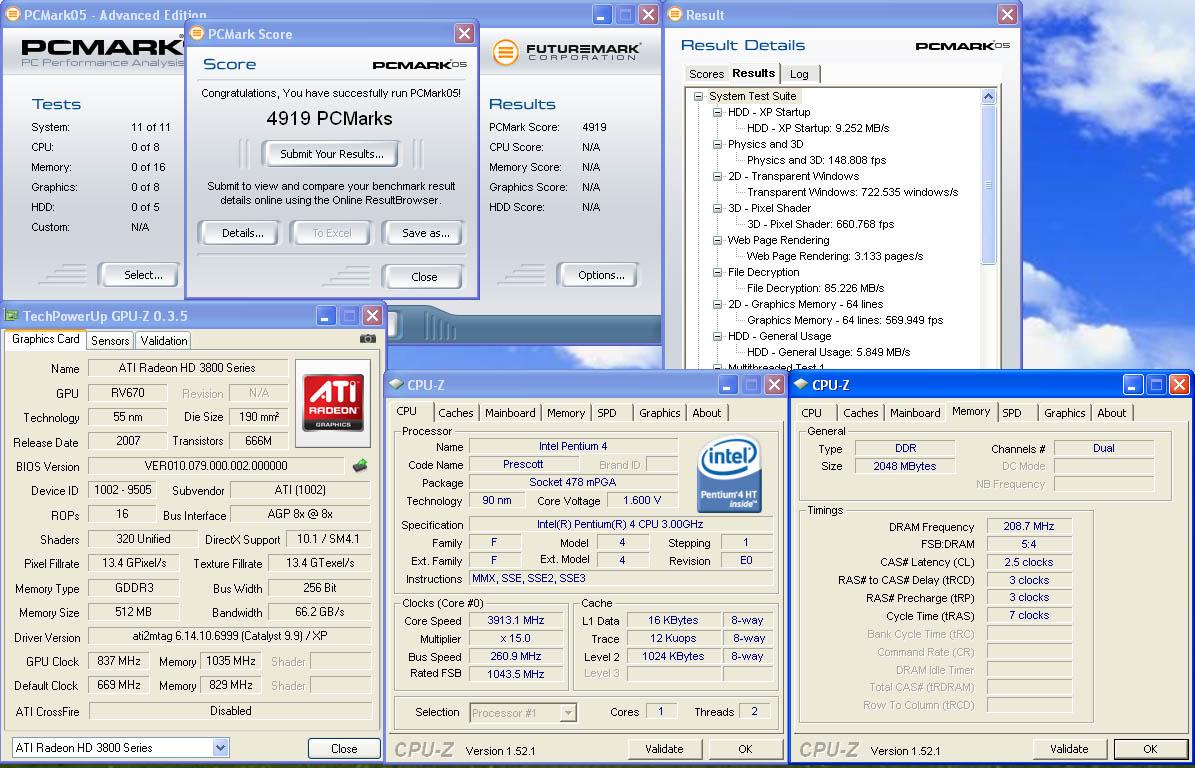The height and width of the screenshot is (768, 1195).
Task: Click the BIOS save chip icon in GPU-Z
Action: (x=359, y=465)
